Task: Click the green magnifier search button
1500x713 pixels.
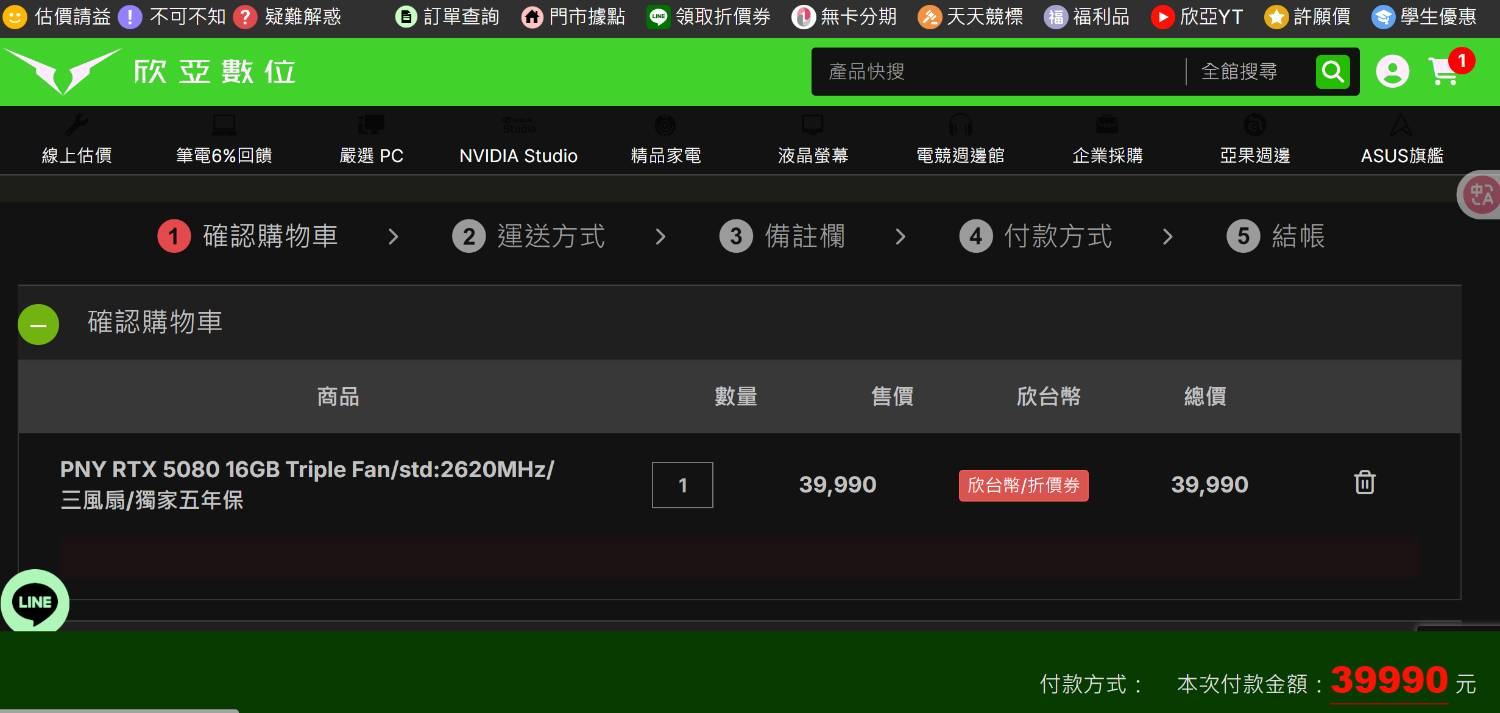Action: (x=1332, y=72)
